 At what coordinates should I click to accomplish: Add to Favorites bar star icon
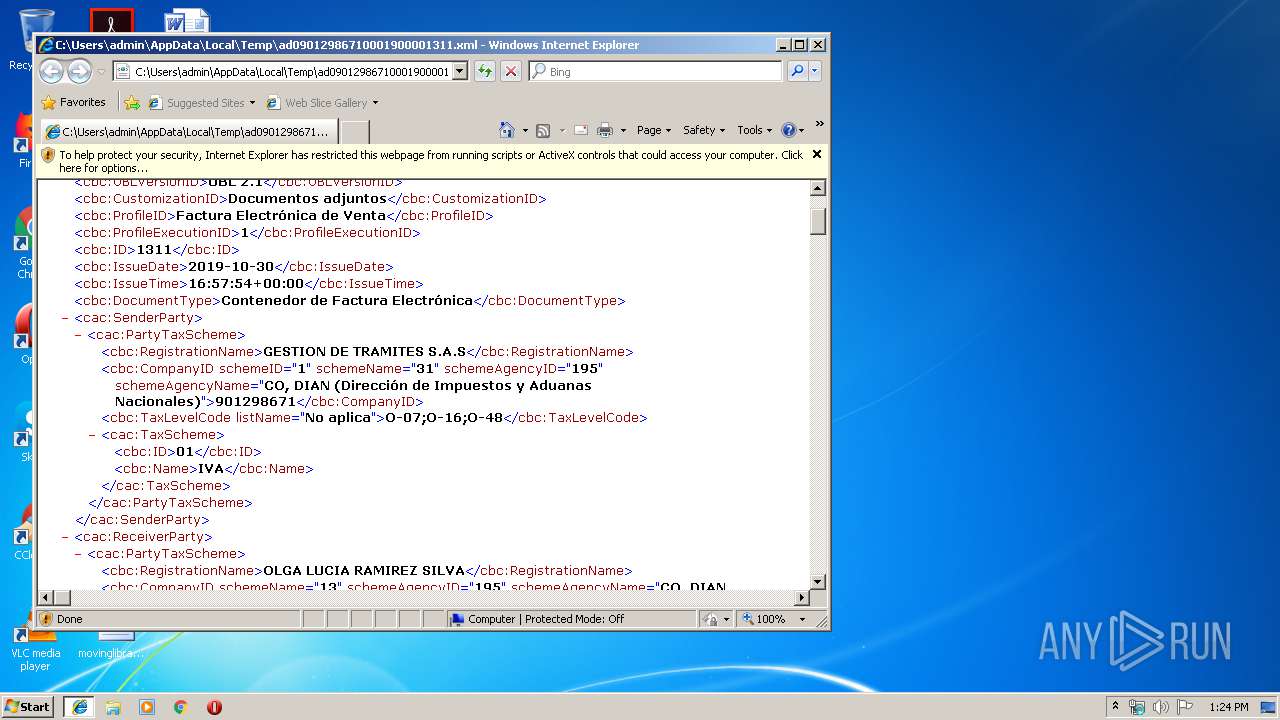point(132,102)
